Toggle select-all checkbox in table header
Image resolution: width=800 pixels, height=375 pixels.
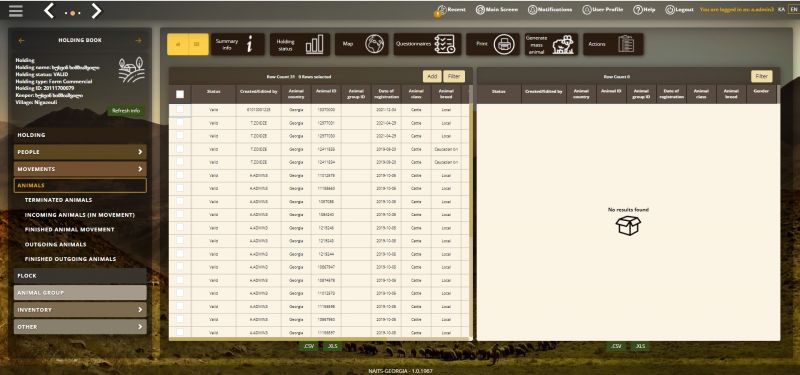(180, 94)
